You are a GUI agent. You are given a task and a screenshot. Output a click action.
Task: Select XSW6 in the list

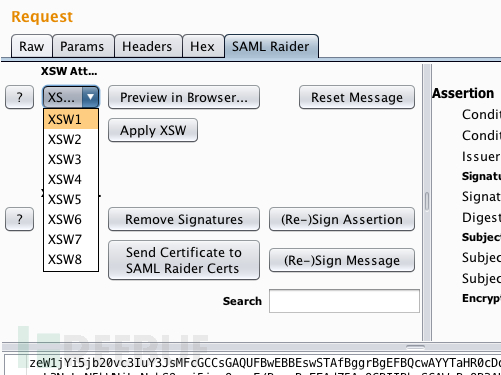71,219
